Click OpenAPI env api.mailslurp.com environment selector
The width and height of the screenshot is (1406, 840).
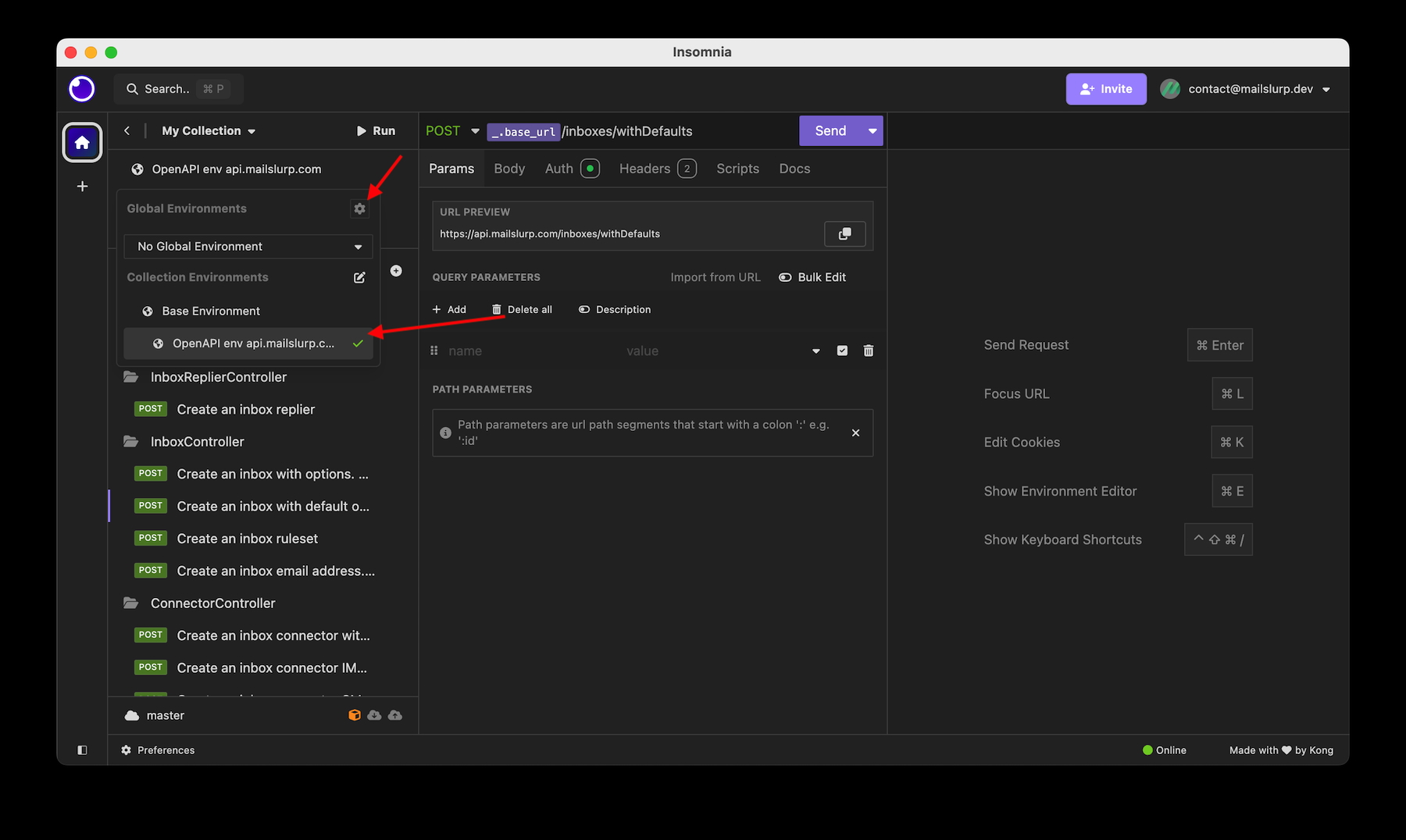click(237, 169)
